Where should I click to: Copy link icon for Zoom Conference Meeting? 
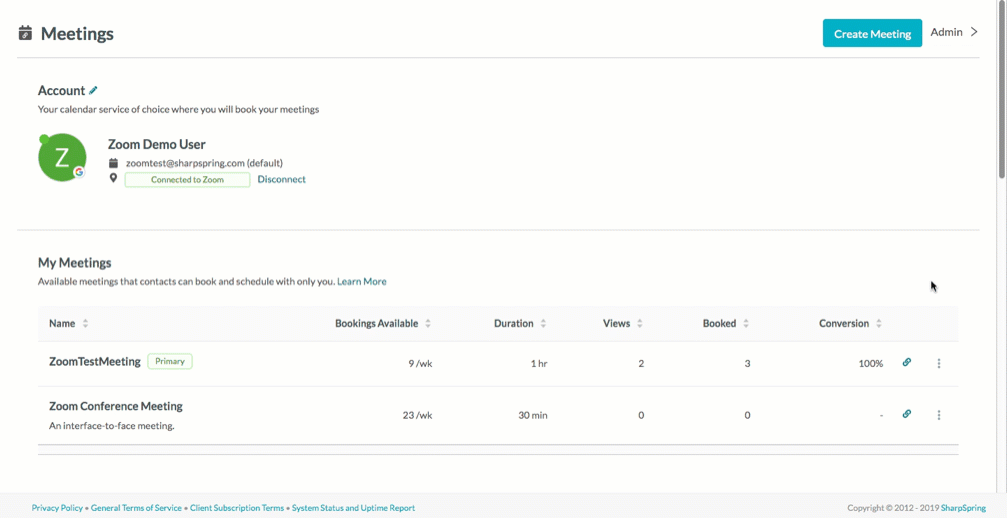(x=907, y=414)
